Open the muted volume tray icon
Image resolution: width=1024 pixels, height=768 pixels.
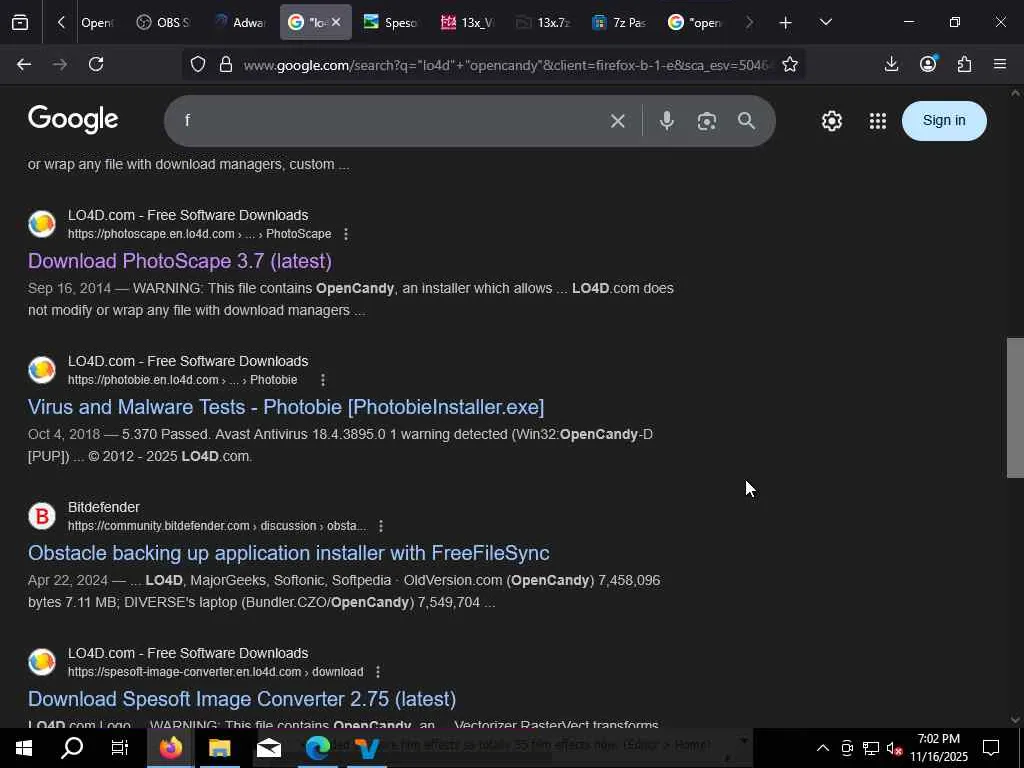[894, 748]
